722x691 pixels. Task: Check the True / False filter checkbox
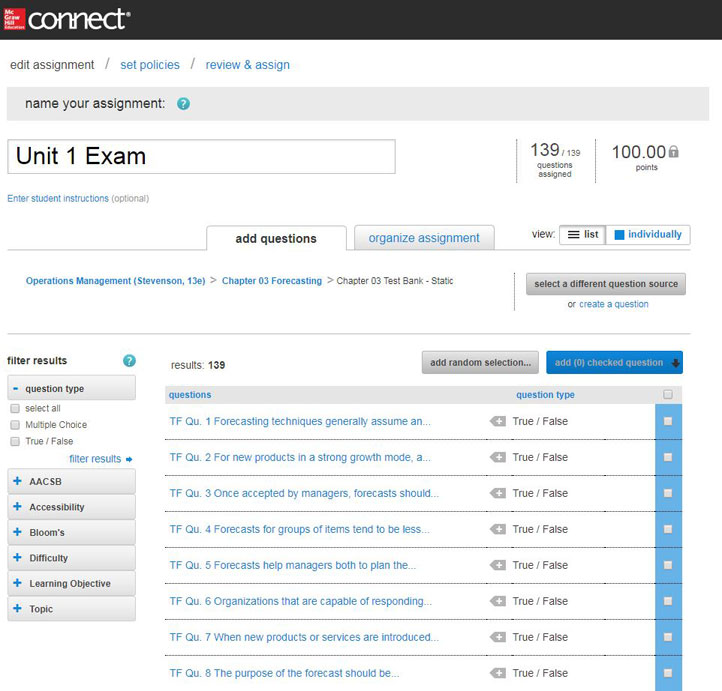point(15,441)
